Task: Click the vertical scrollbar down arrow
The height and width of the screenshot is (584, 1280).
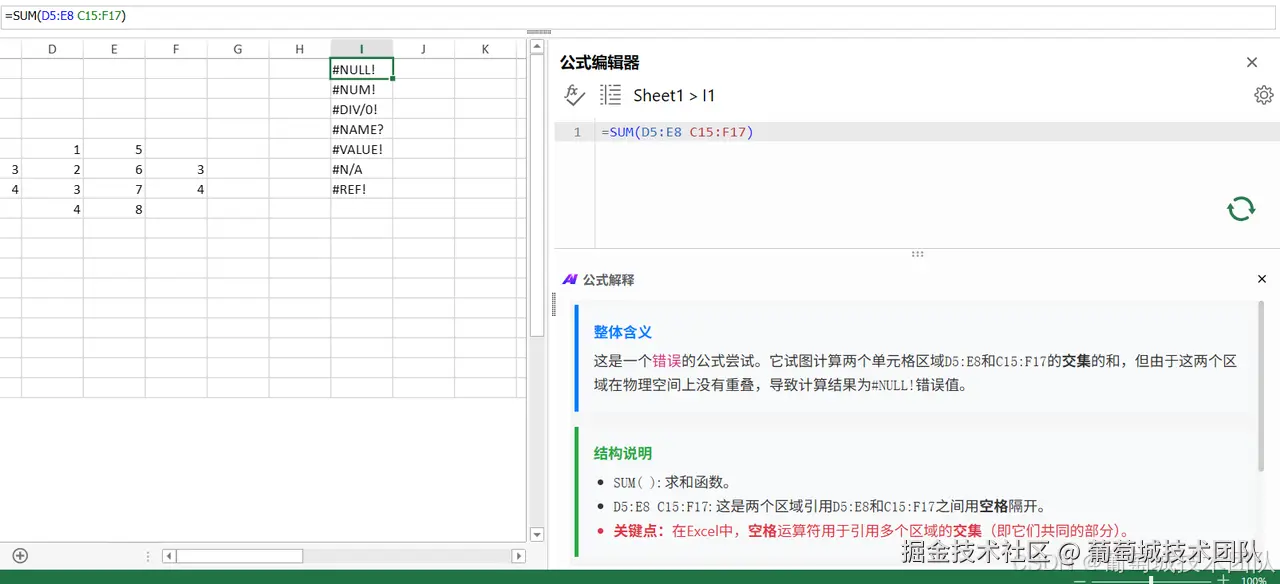Action: (x=537, y=535)
